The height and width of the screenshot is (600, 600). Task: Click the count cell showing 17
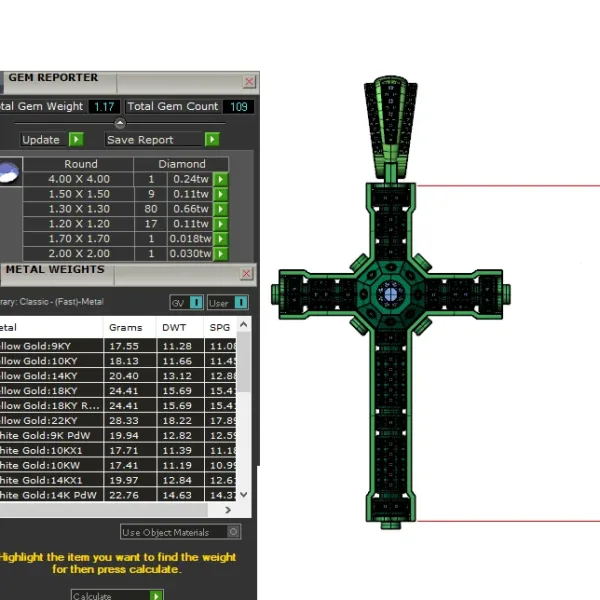coord(151,224)
